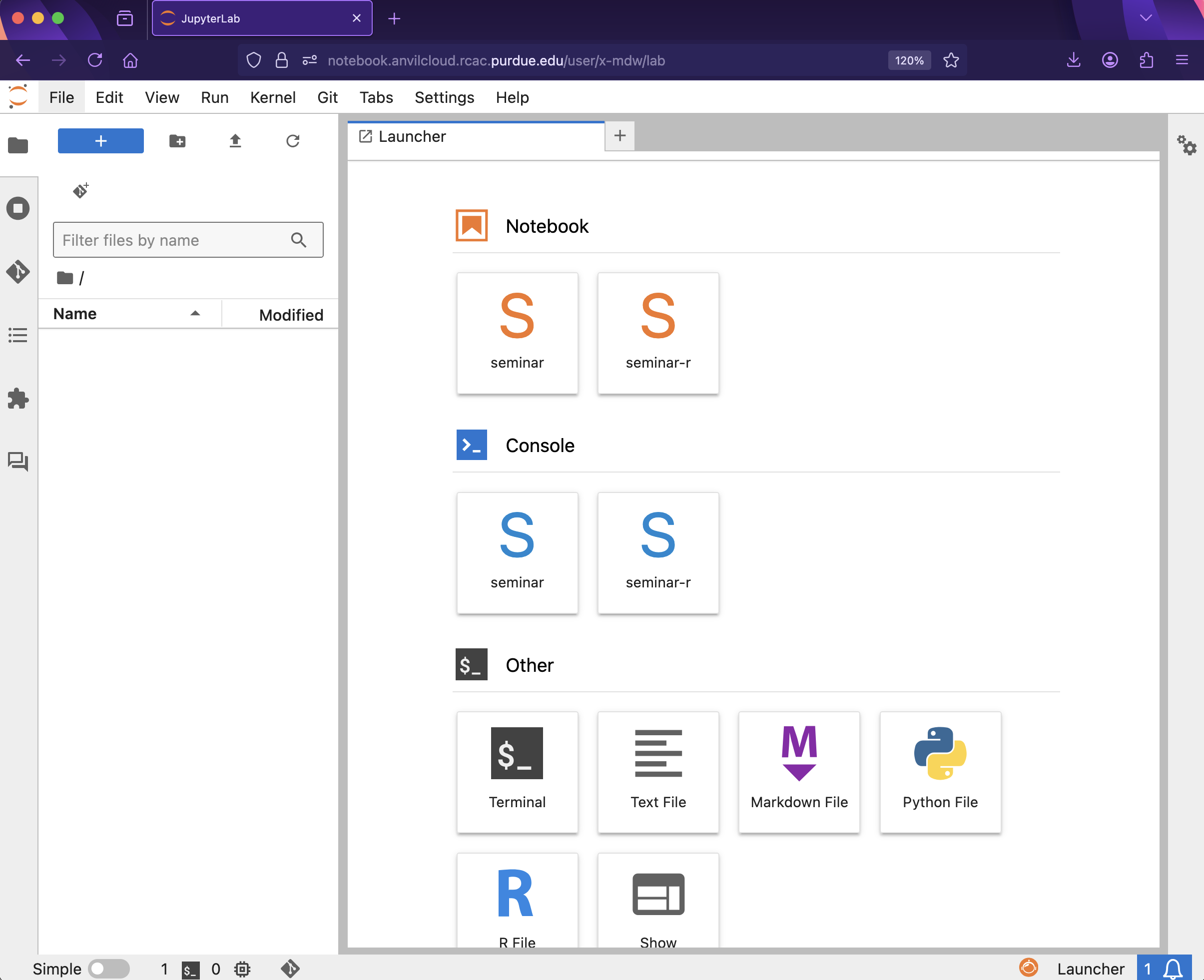Open the extension manager sidebar
Image resolution: width=1204 pixels, height=980 pixels.
(x=18, y=399)
